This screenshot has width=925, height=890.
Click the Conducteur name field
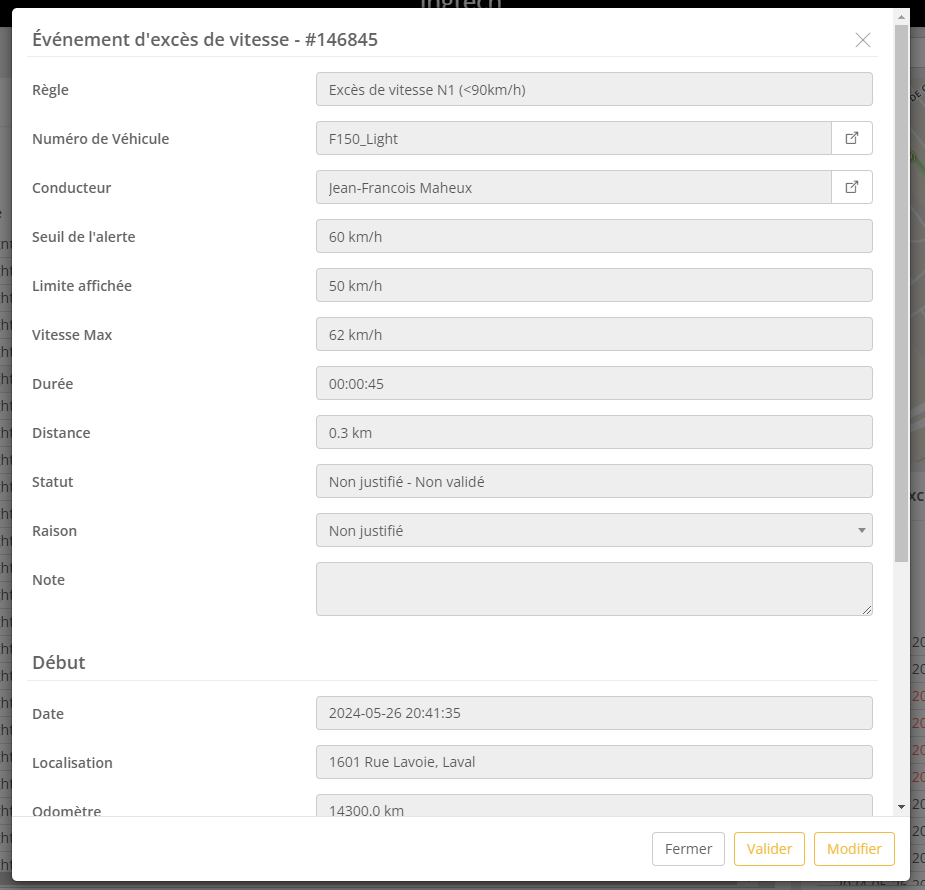tap(573, 187)
